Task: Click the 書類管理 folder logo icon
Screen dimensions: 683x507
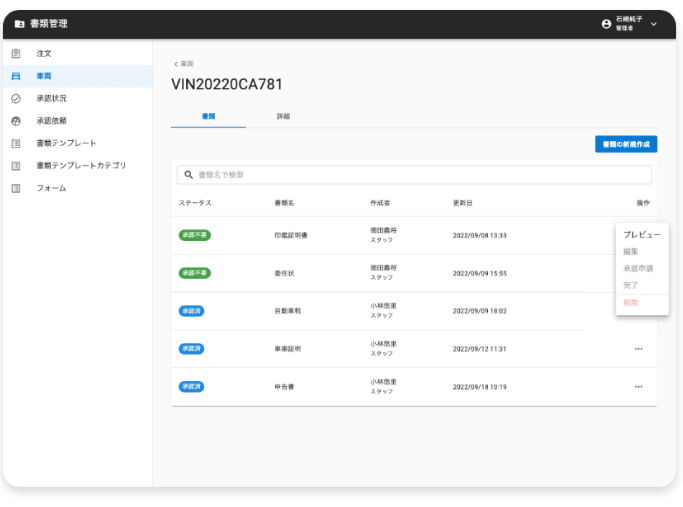Action: click(x=19, y=24)
